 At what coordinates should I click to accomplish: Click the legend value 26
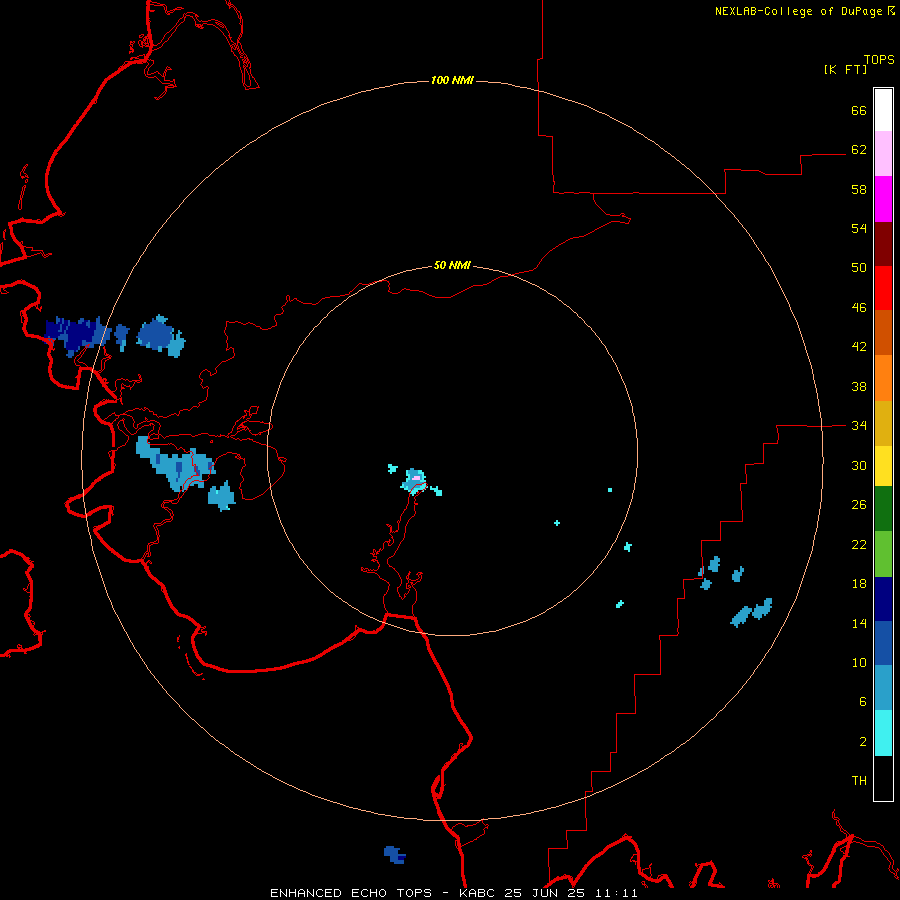(x=859, y=505)
